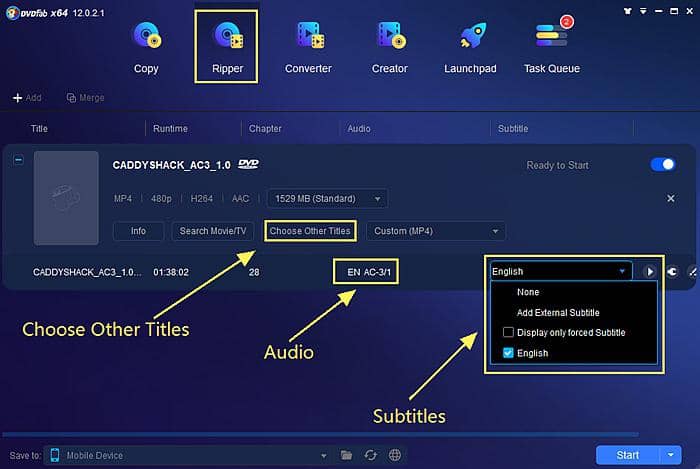Image resolution: width=700 pixels, height=469 pixels.
Task: Click the Merge button
Action: (85, 97)
